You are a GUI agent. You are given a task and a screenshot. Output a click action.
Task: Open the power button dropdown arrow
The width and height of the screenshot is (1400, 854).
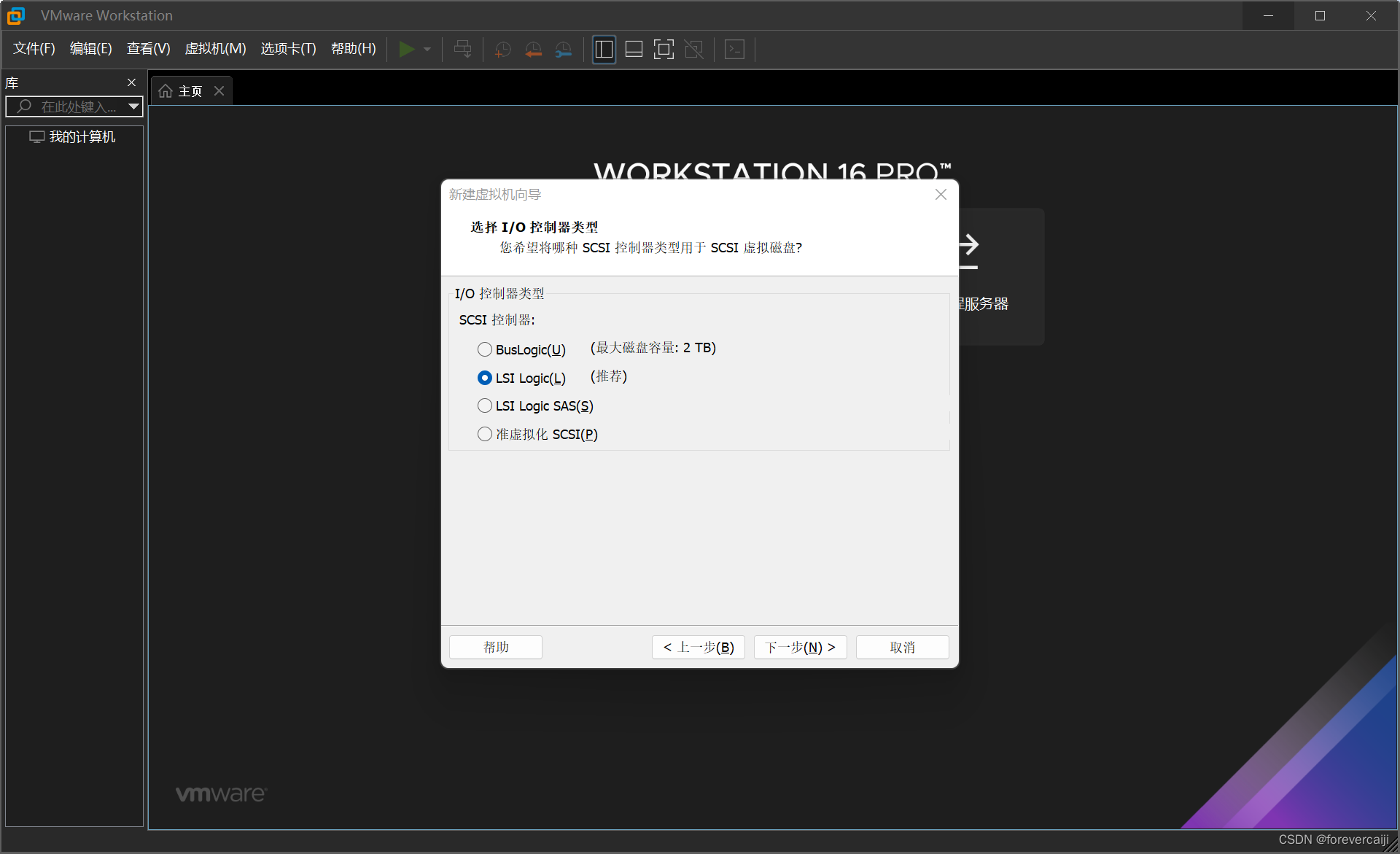[427, 50]
